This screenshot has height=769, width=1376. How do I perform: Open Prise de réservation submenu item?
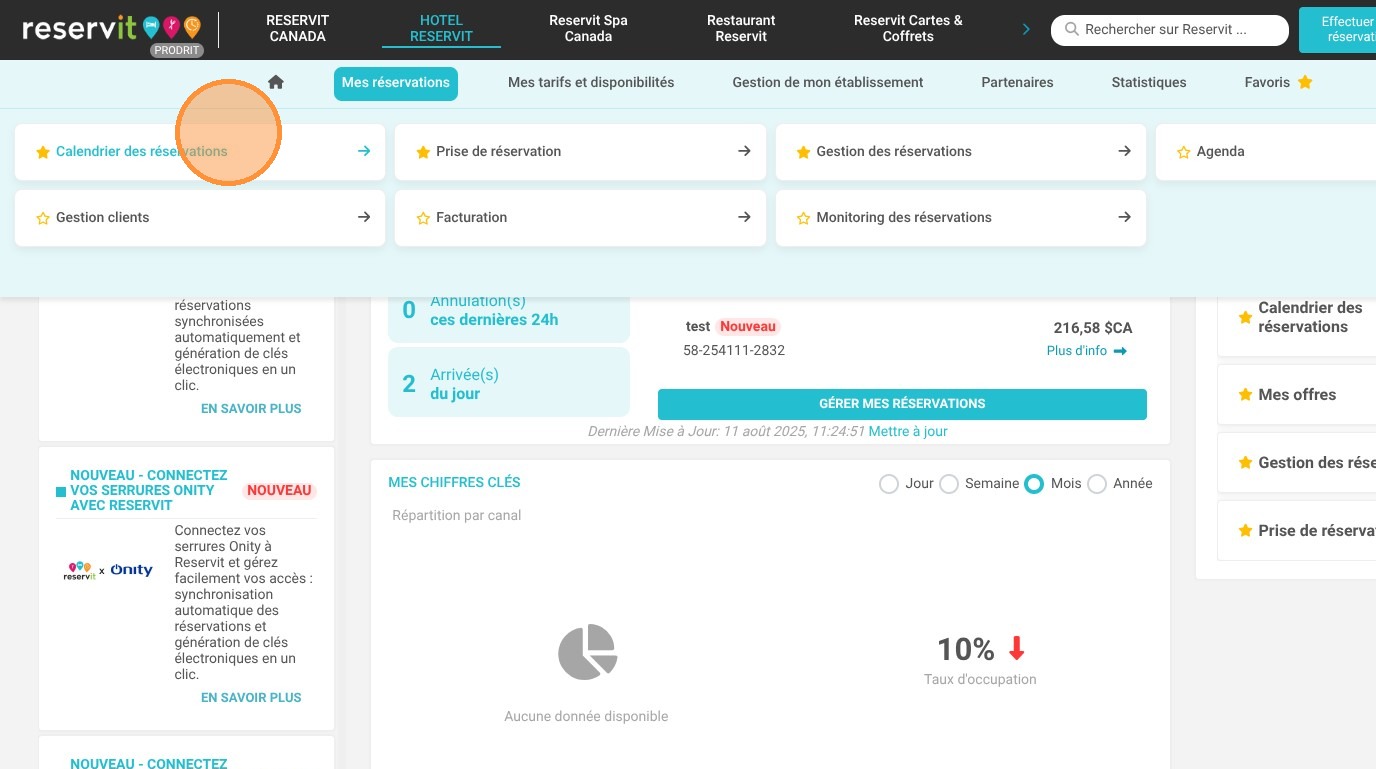(580, 152)
